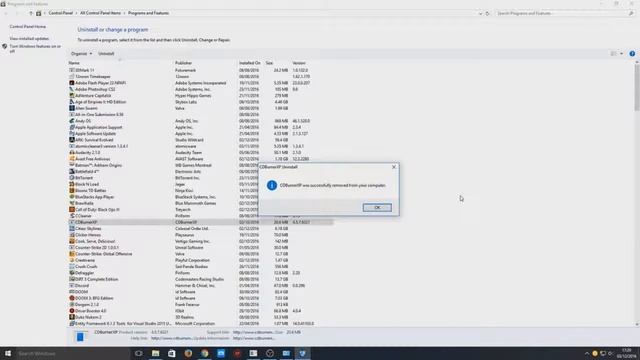Click the AdVenture Capitalist game icon
The image size is (640, 360).
pyautogui.click(x=72, y=96)
